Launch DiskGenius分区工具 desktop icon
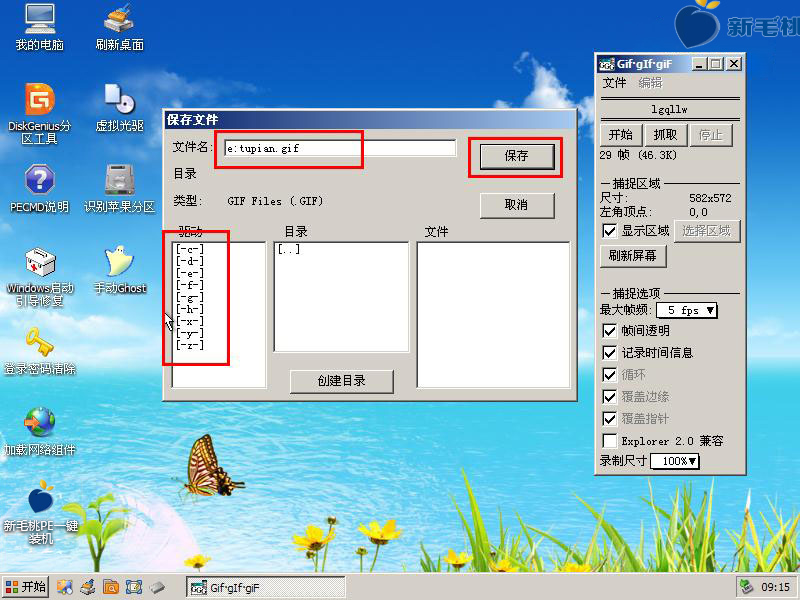This screenshot has width=800, height=600. point(40,113)
